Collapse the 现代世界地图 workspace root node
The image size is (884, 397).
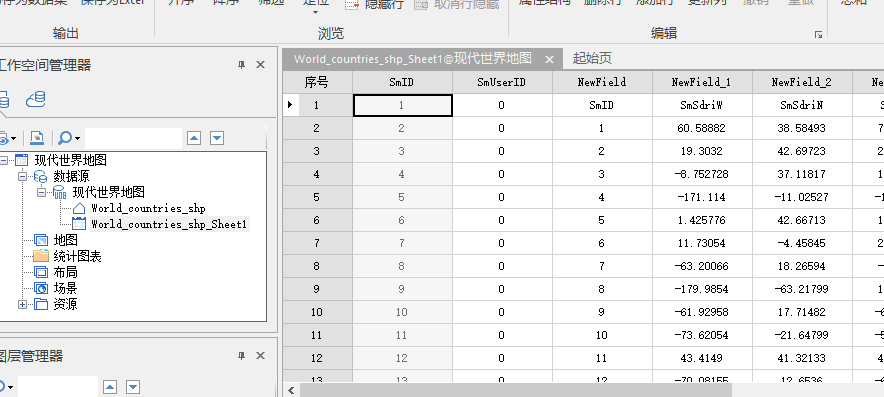coord(4,161)
